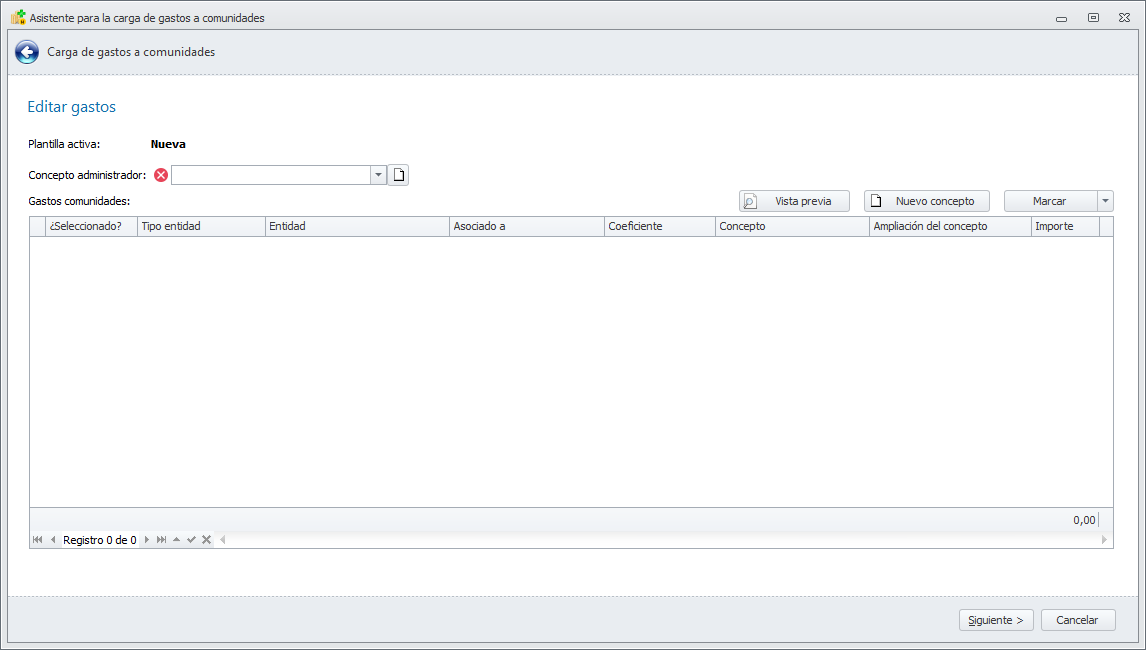This screenshot has width=1146, height=650.
Task: Proceed with the Siguiente button
Action: (996, 620)
